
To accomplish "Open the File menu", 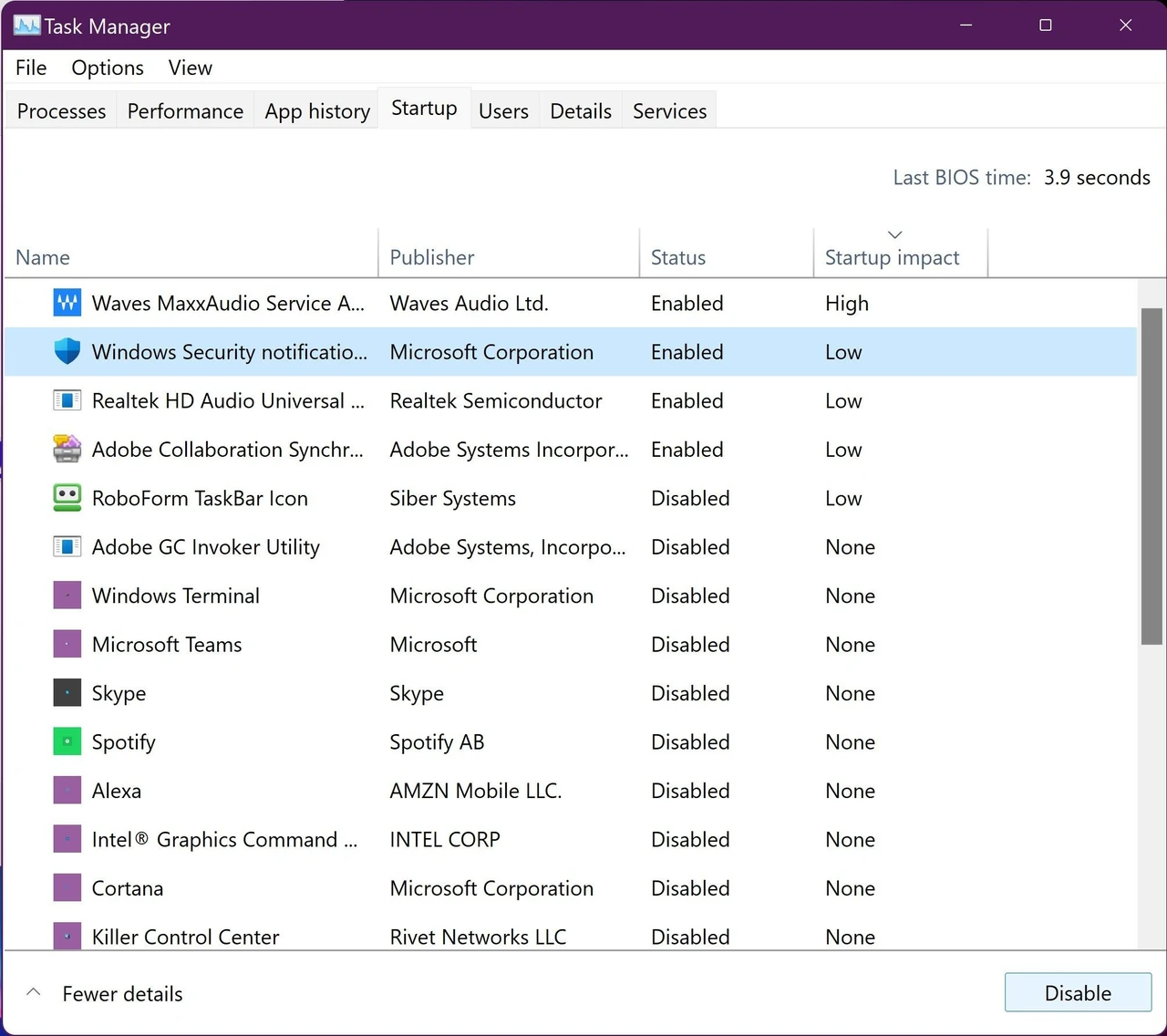I will 31,67.
